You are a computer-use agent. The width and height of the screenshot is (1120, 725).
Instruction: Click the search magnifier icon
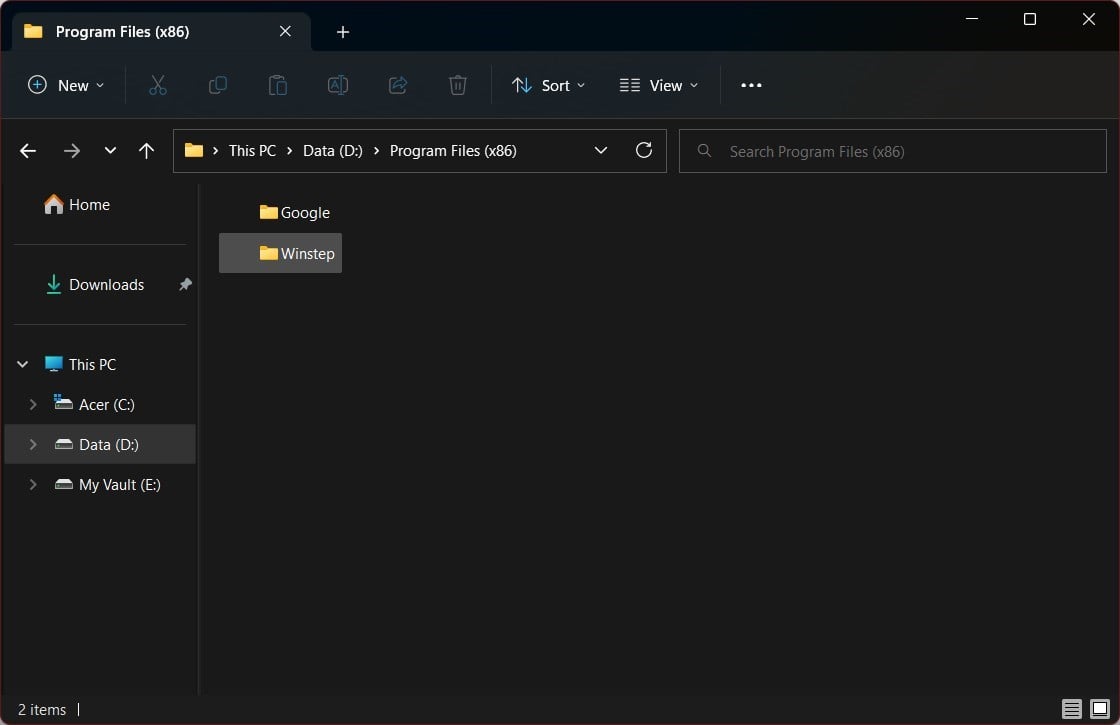point(704,151)
